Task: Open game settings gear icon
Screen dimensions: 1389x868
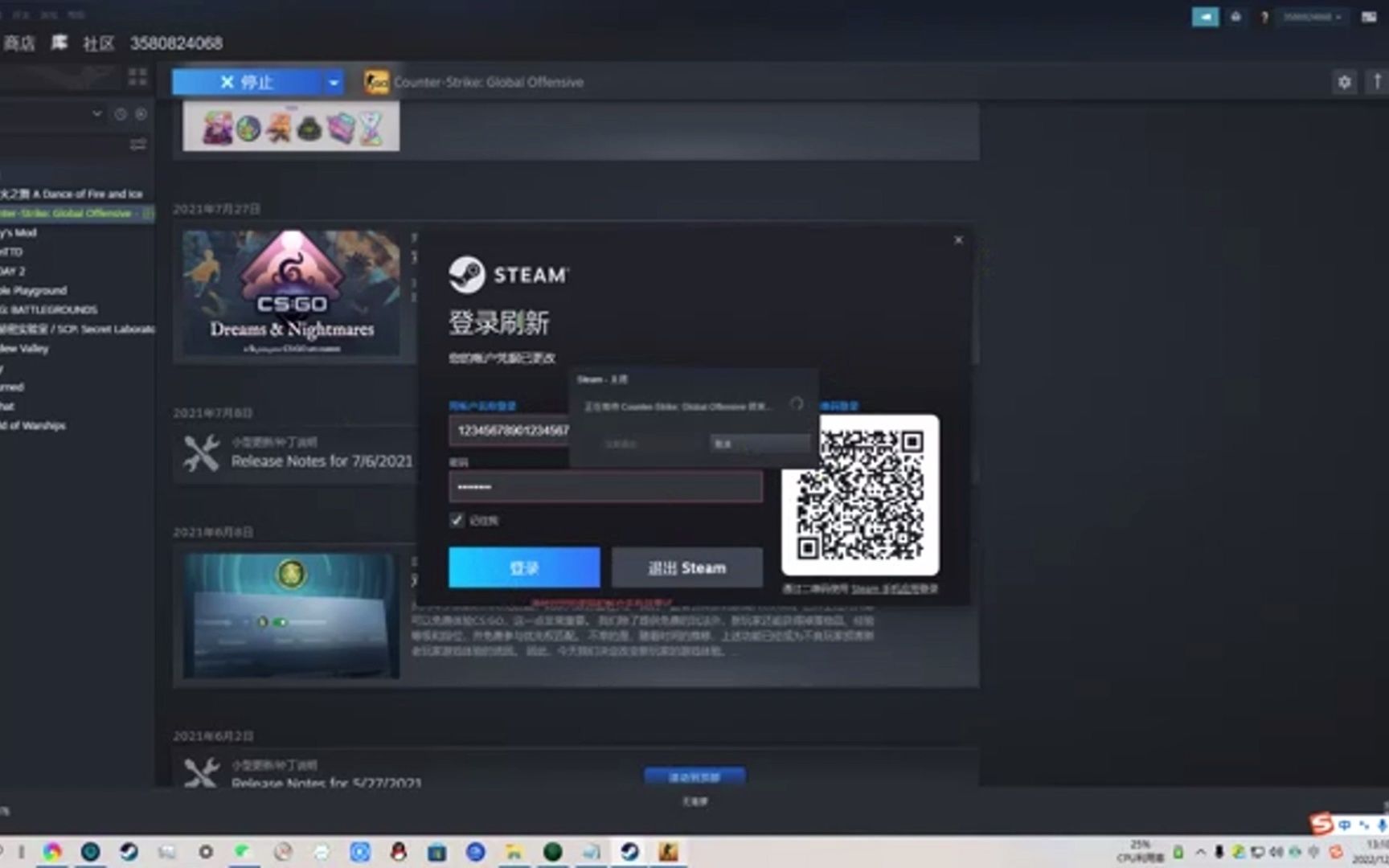Action: [x=1344, y=82]
